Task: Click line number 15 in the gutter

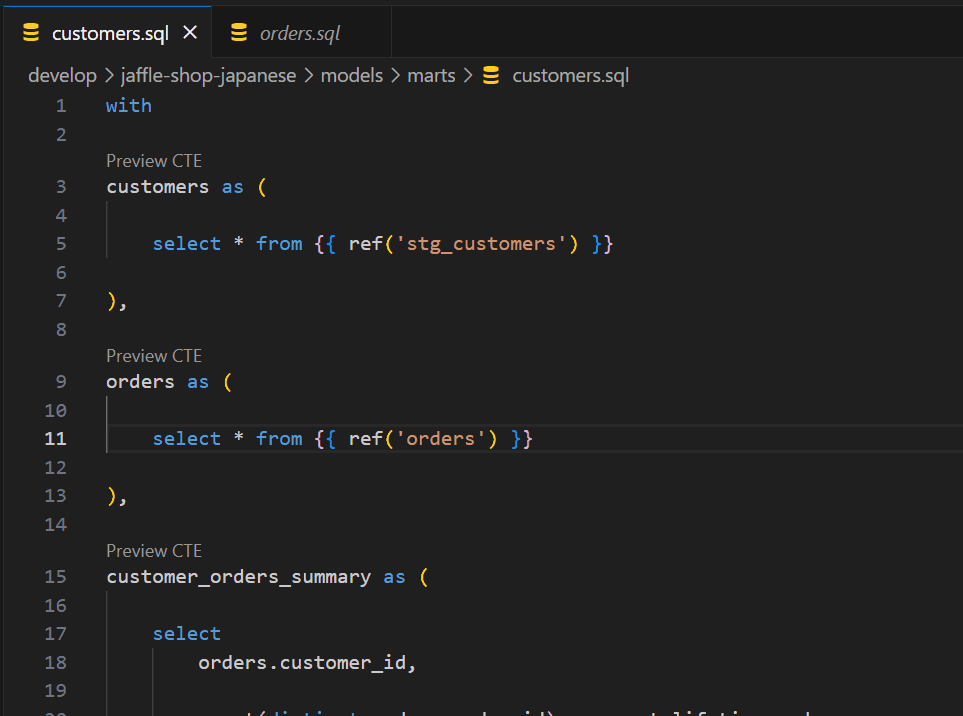Action: tap(55, 577)
